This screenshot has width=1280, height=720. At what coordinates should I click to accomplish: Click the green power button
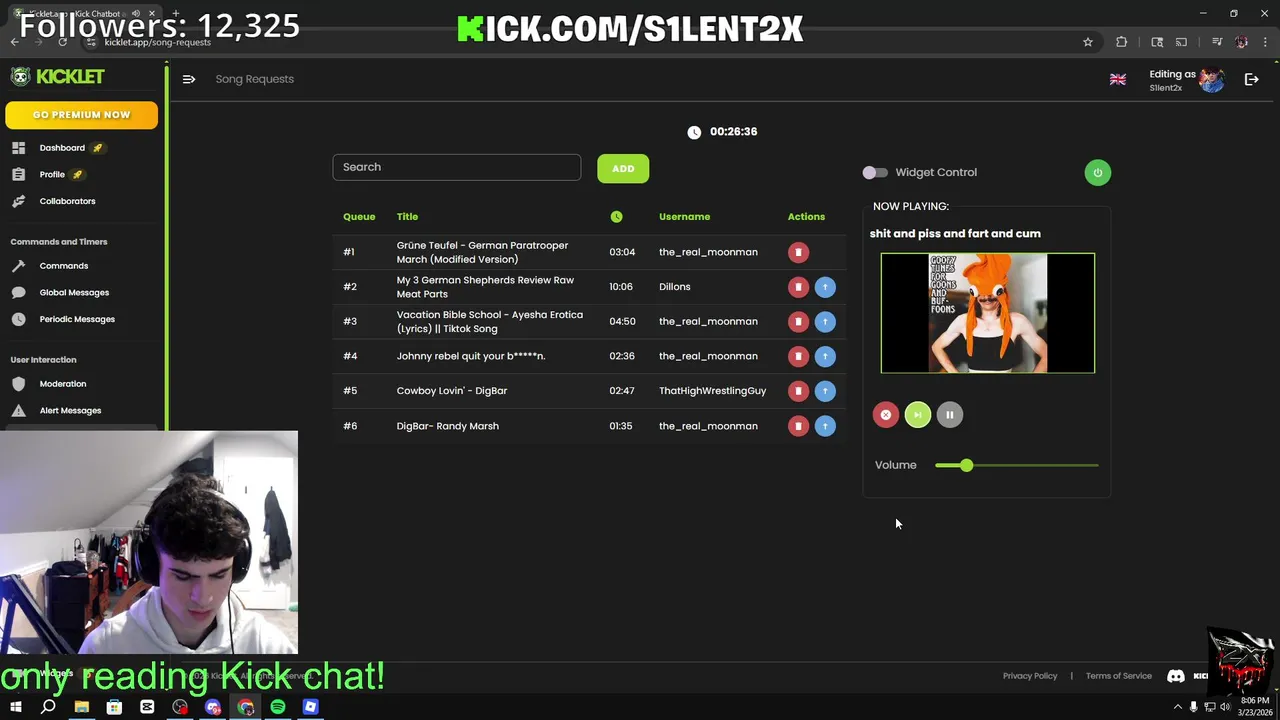coord(1097,172)
